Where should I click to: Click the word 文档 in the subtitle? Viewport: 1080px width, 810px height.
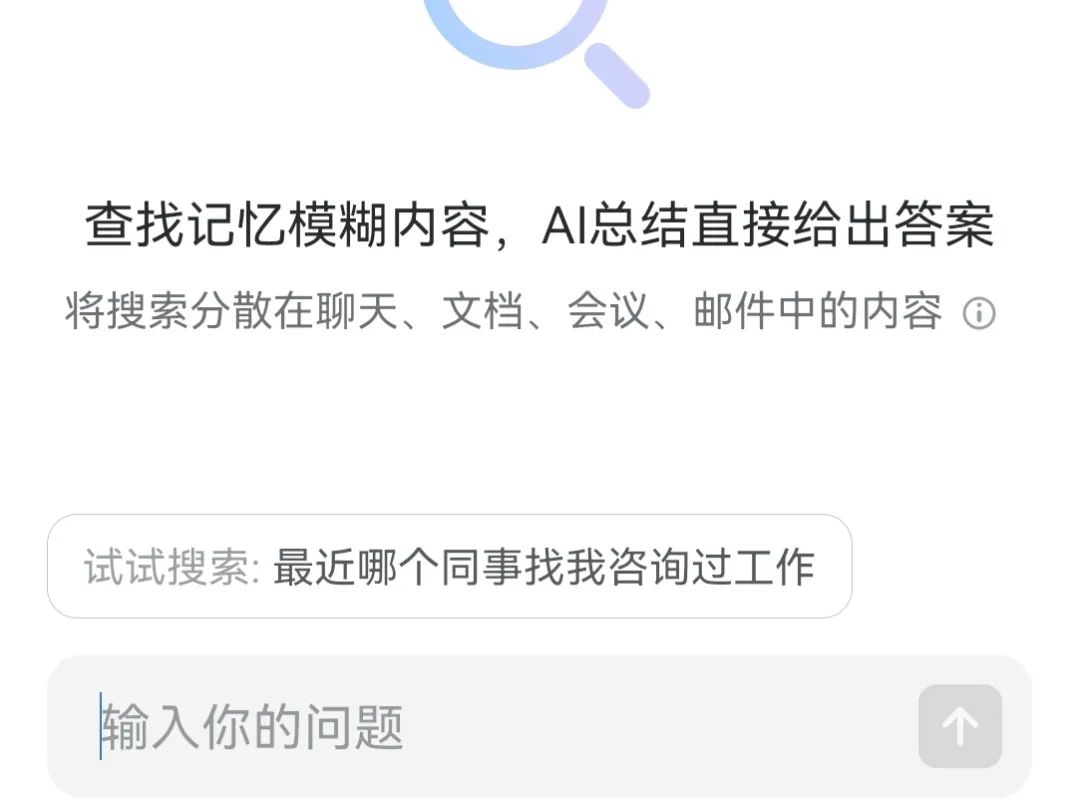(482, 311)
